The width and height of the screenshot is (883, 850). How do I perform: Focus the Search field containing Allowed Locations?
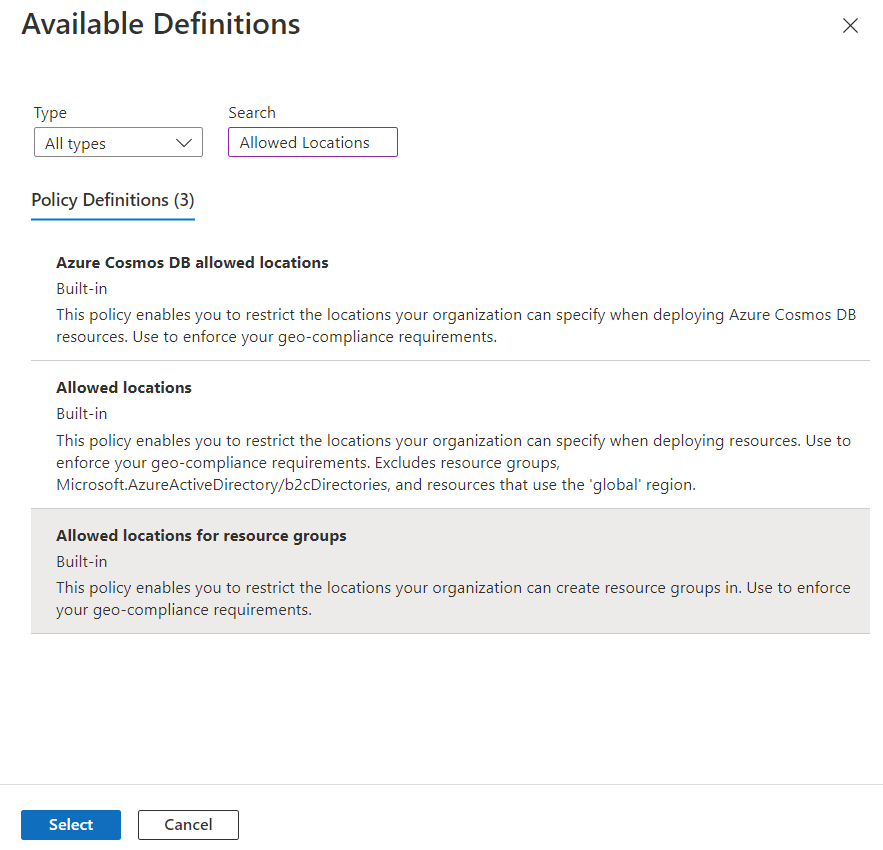[312, 142]
